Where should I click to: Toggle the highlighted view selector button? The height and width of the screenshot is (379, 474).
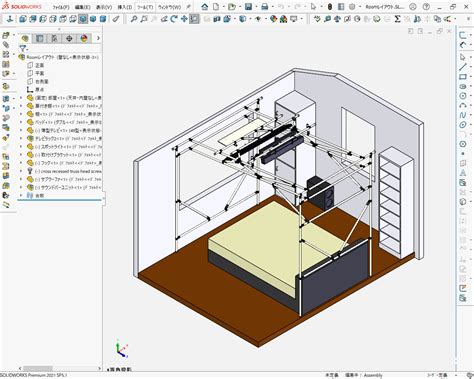click(x=194, y=19)
